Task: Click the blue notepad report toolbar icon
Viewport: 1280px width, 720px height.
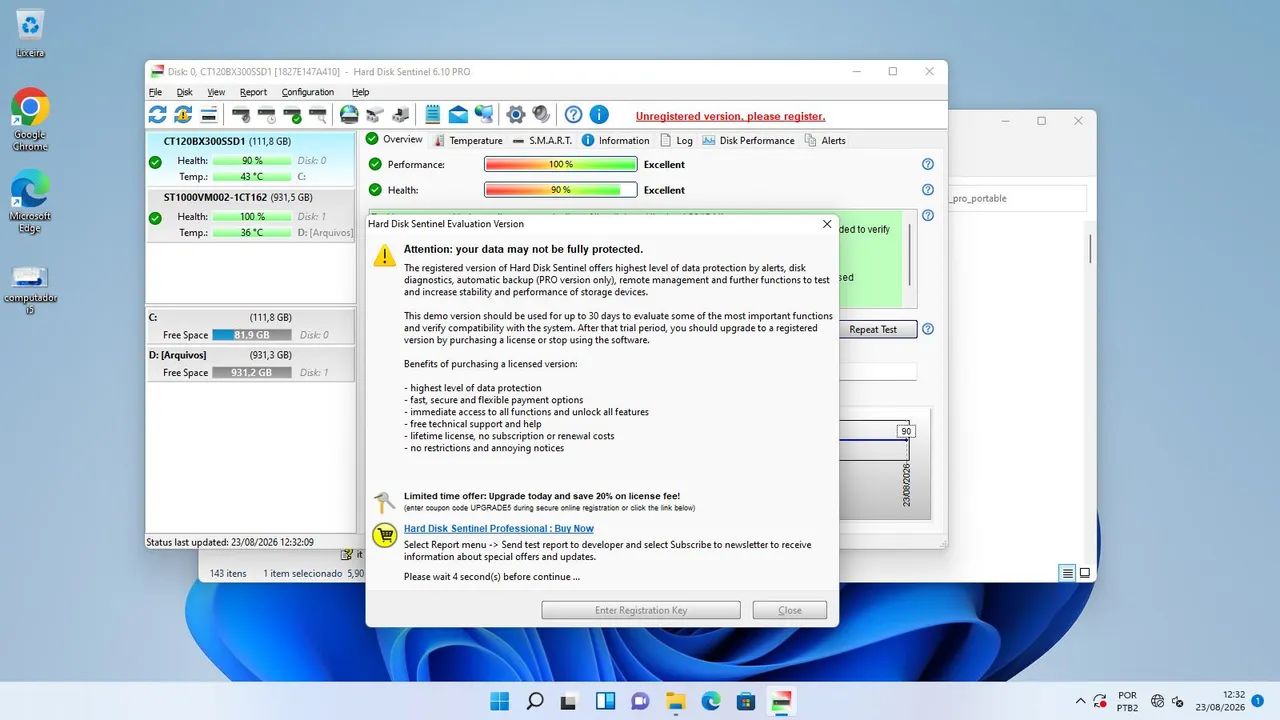Action: 433,115
